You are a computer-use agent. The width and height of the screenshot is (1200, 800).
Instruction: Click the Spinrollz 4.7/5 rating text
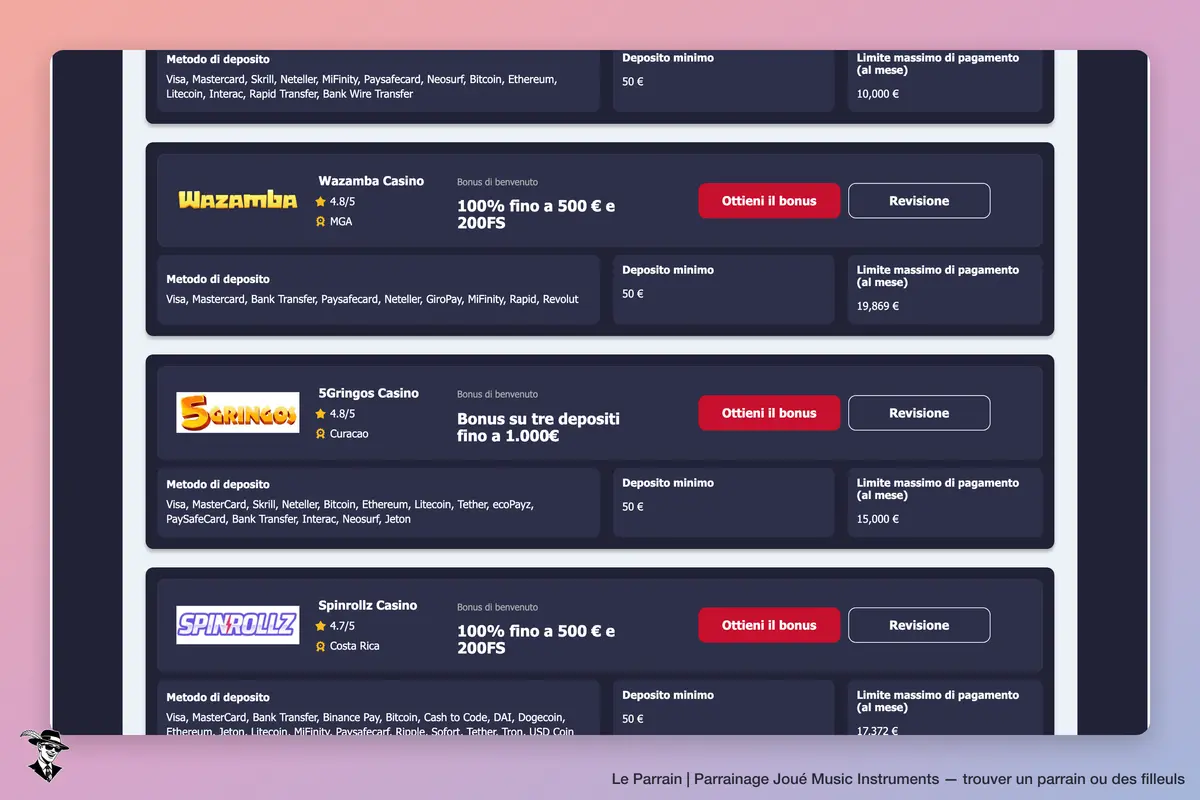342,626
